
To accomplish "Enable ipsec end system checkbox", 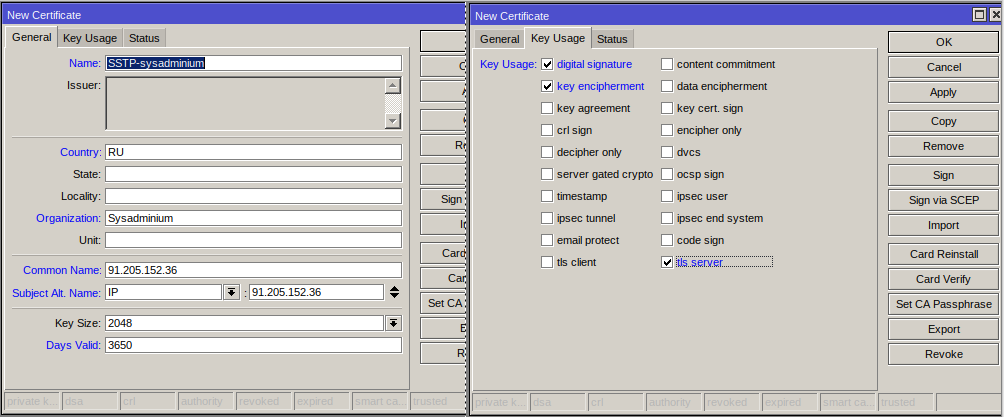I will [x=667, y=218].
